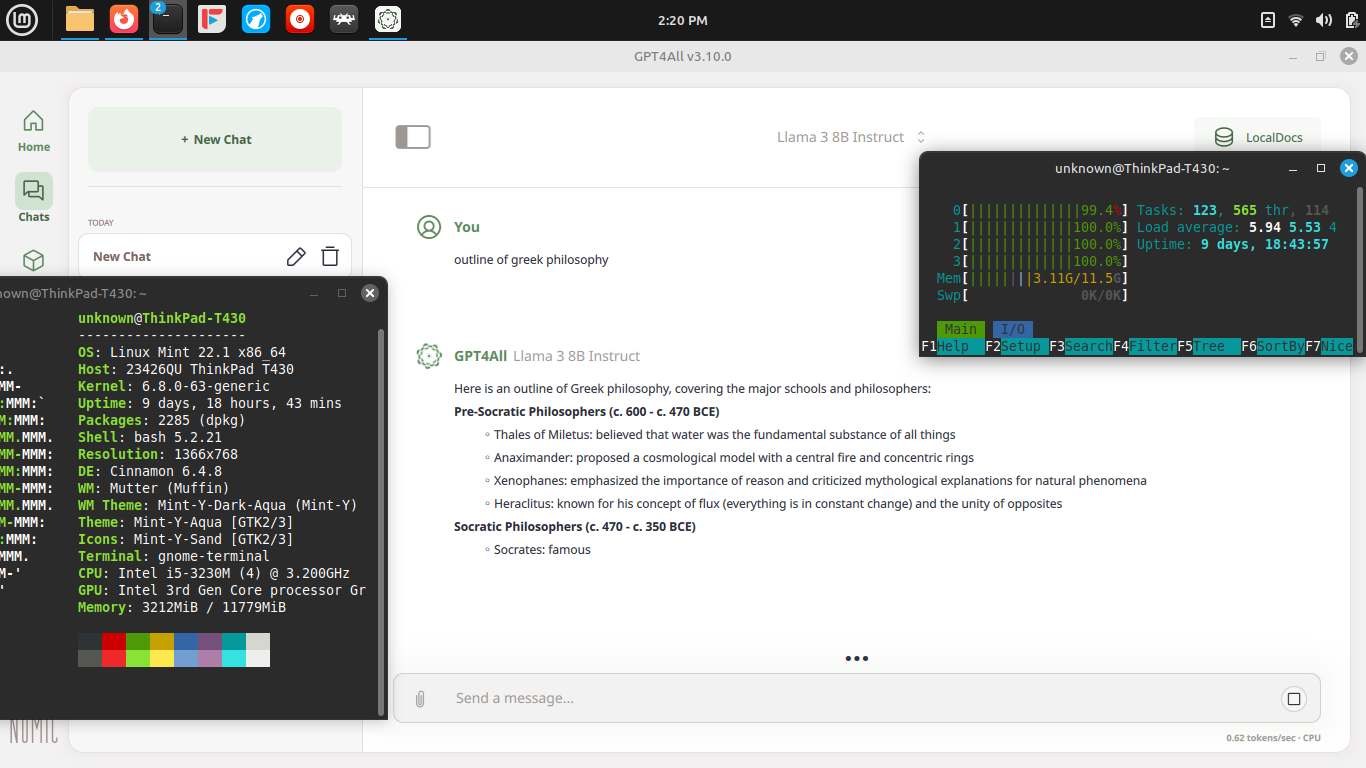This screenshot has height=768, width=1366.
Task: Click the GPT4All response avatar icon
Action: (x=429, y=356)
